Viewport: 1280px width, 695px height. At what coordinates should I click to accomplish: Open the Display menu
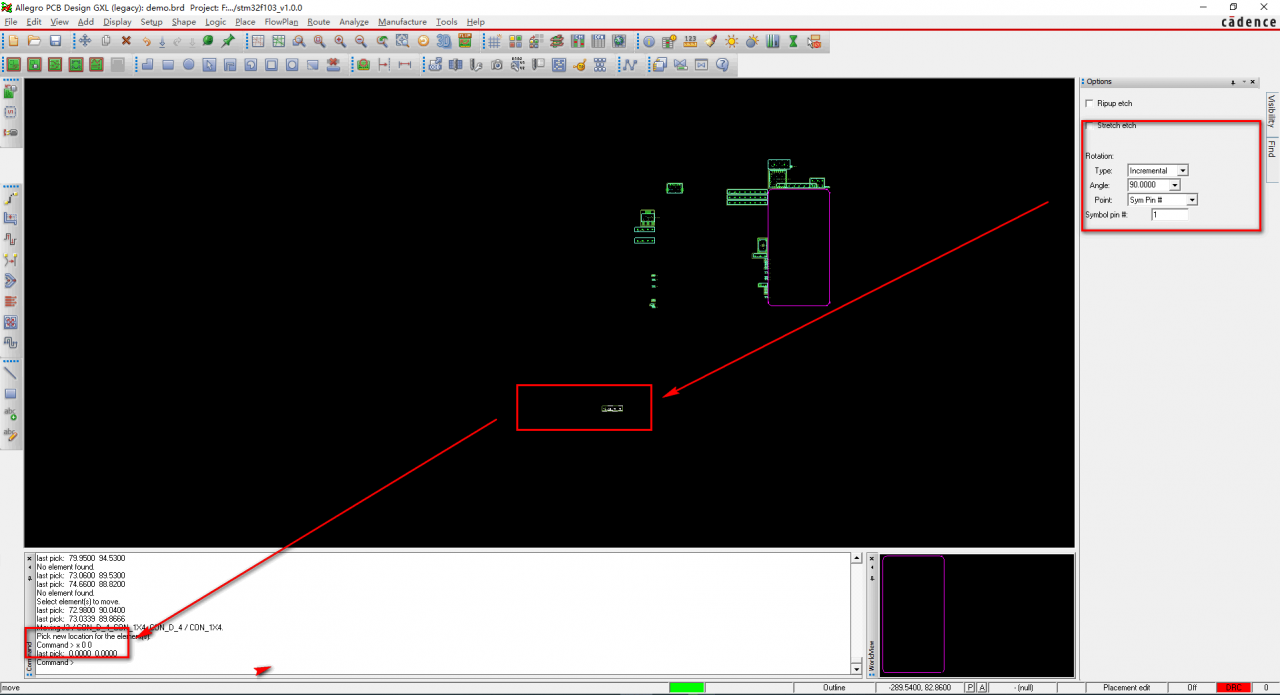pyautogui.click(x=117, y=21)
